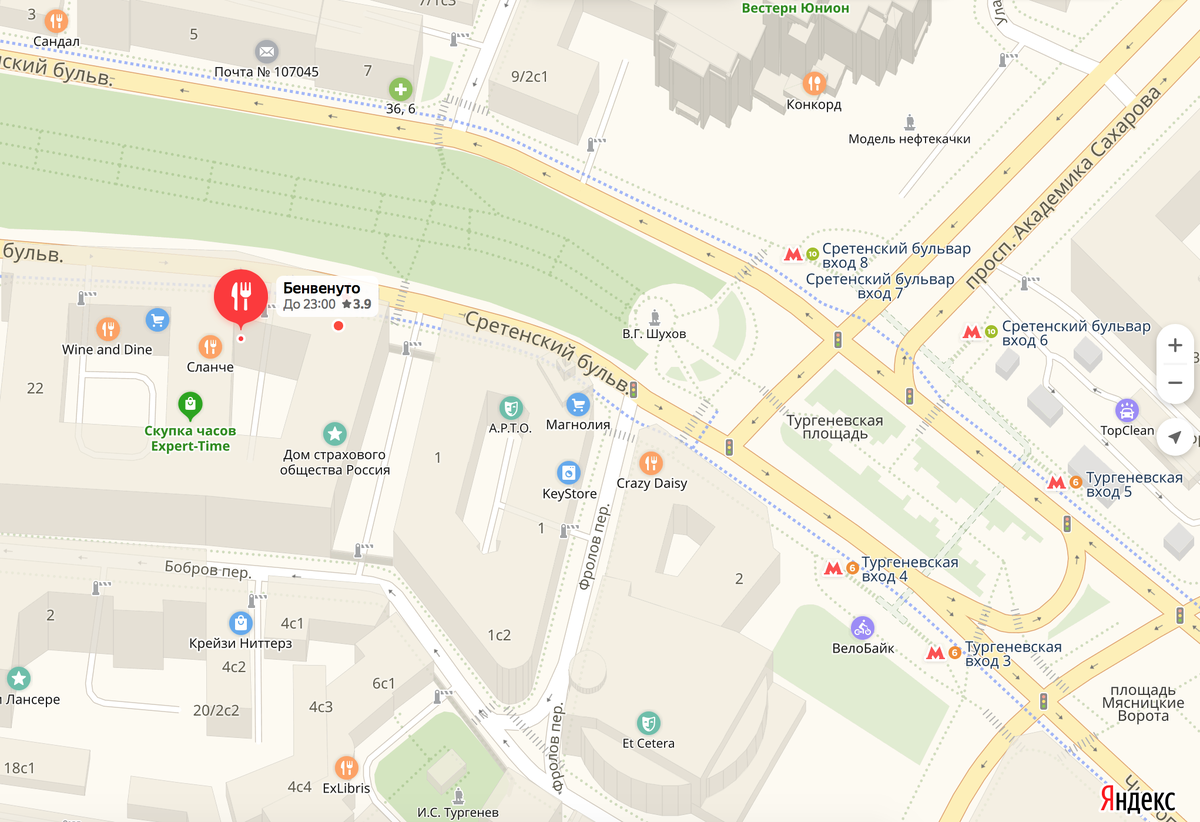
Task: Select the Crazy Daisy restaurant icon
Action: (651, 462)
